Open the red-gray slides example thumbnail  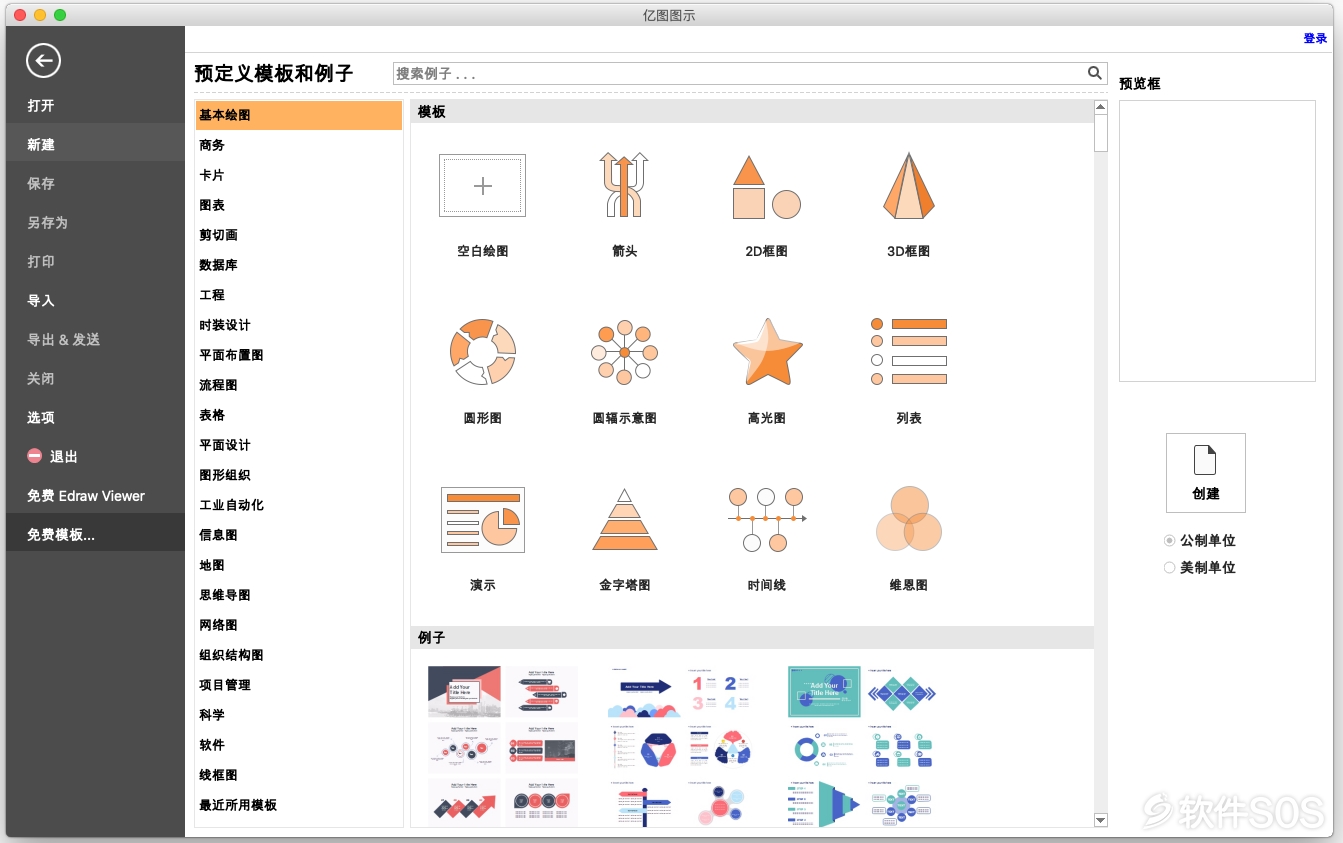pos(502,745)
